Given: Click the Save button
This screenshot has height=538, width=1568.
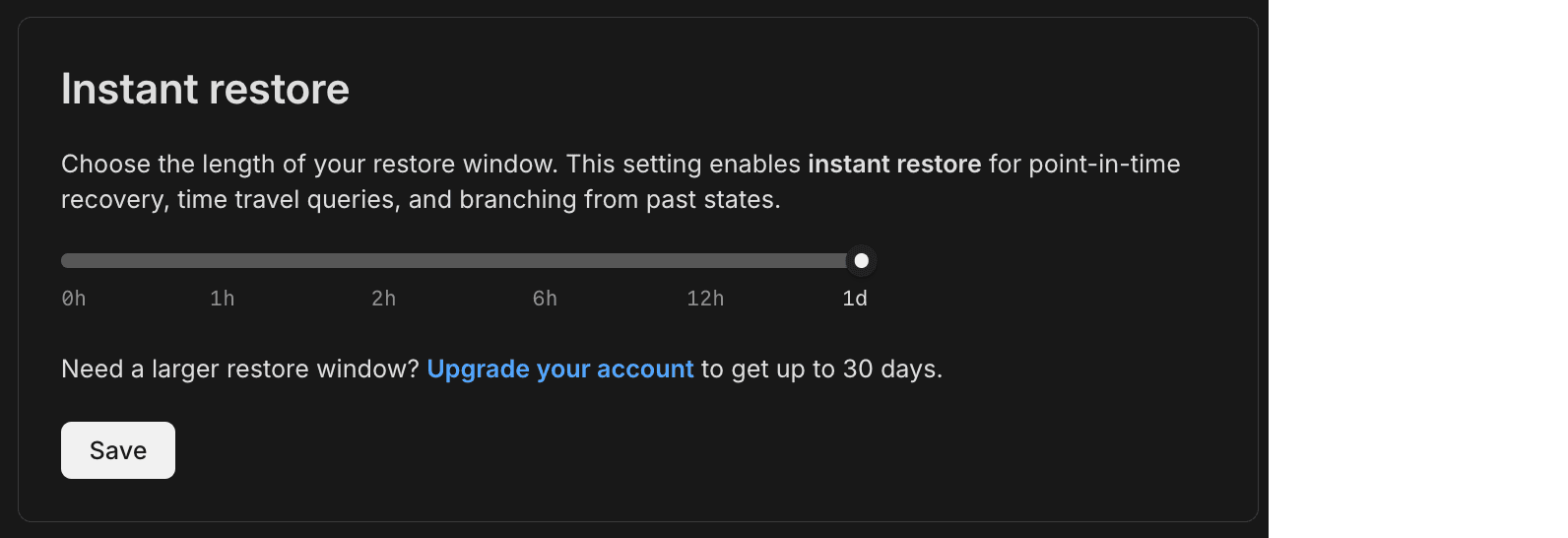Looking at the screenshot, I should point(118,450).
